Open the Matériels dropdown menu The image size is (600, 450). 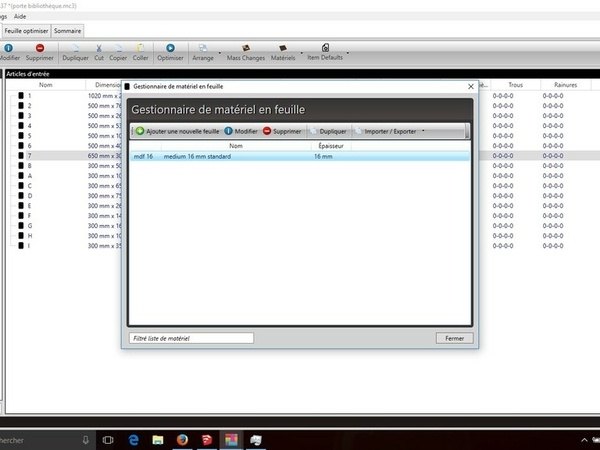[x=285, y=52]
